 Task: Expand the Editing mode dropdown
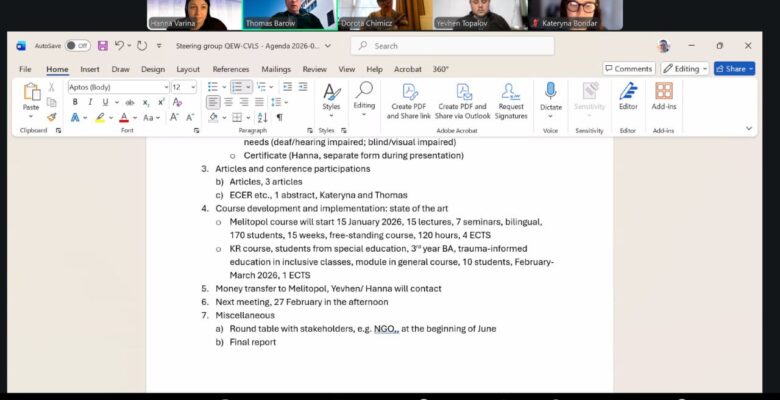click(684, 69)
